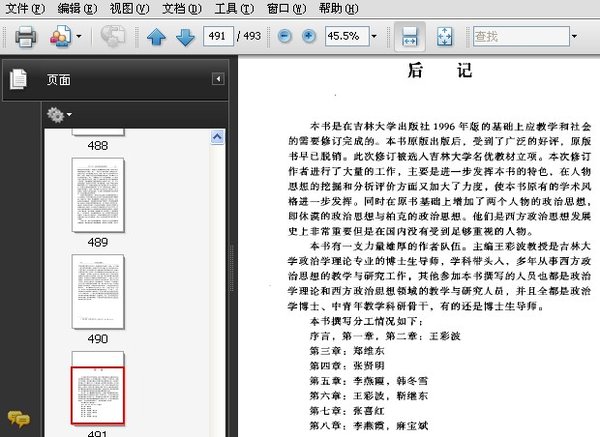Open the 文件 menu
Screen dimensions: 600x437
pyautogui.click(x=24, y=8)
